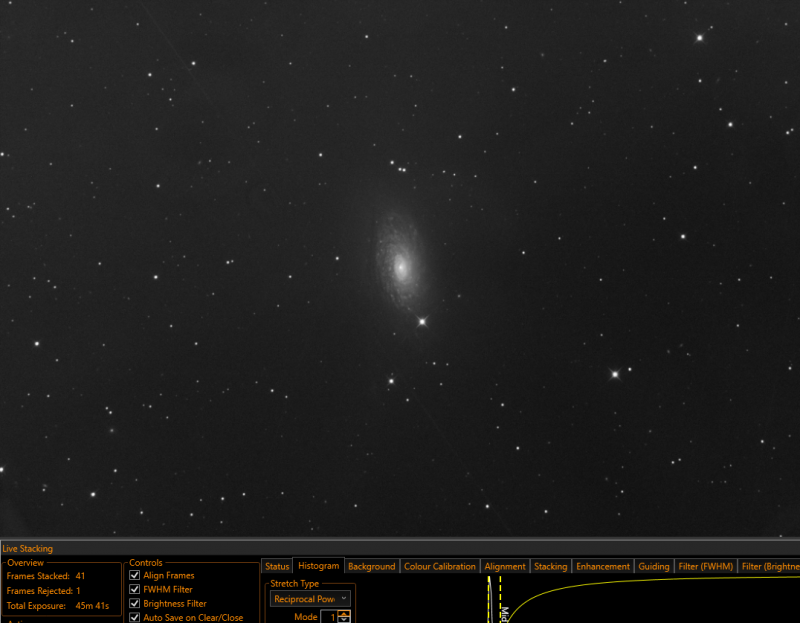This screenshot has width=800, height=623.
Task: Disable the Brightness Filter checkbox
Action: point(135,603)
